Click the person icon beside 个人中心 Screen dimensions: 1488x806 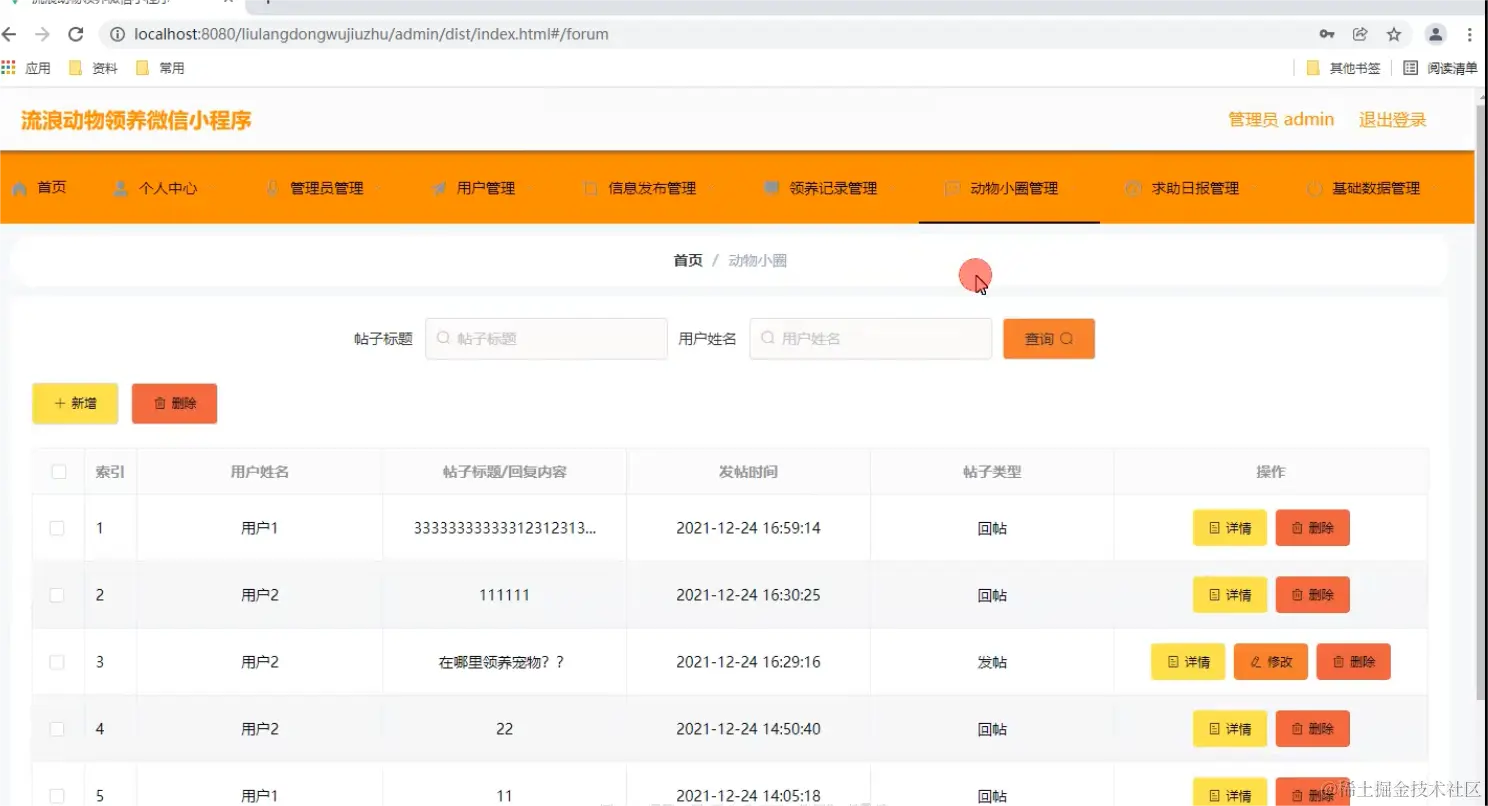pos(121,188)
